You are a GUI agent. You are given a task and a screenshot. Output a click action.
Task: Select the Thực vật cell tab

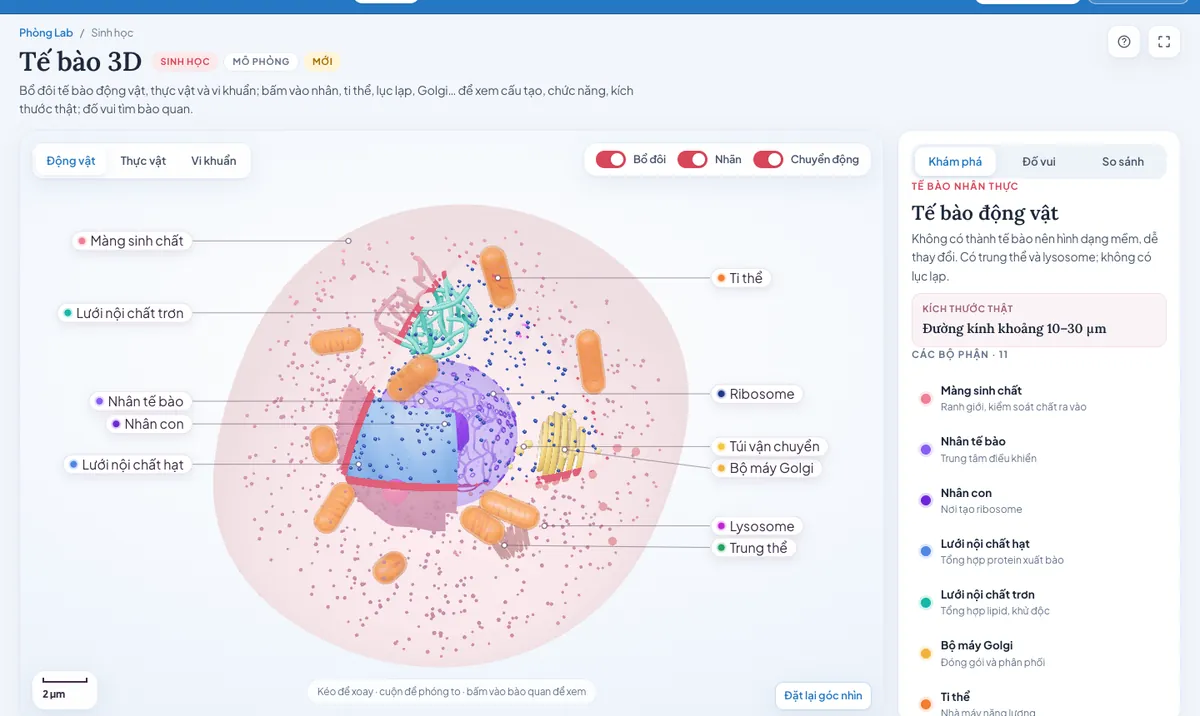pyautogui.click(x=143, y=161)
